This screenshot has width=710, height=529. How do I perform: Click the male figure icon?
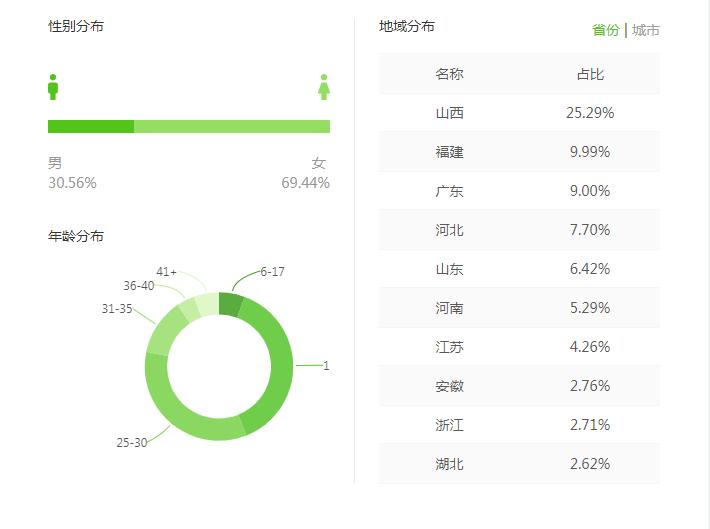point(53,87)
